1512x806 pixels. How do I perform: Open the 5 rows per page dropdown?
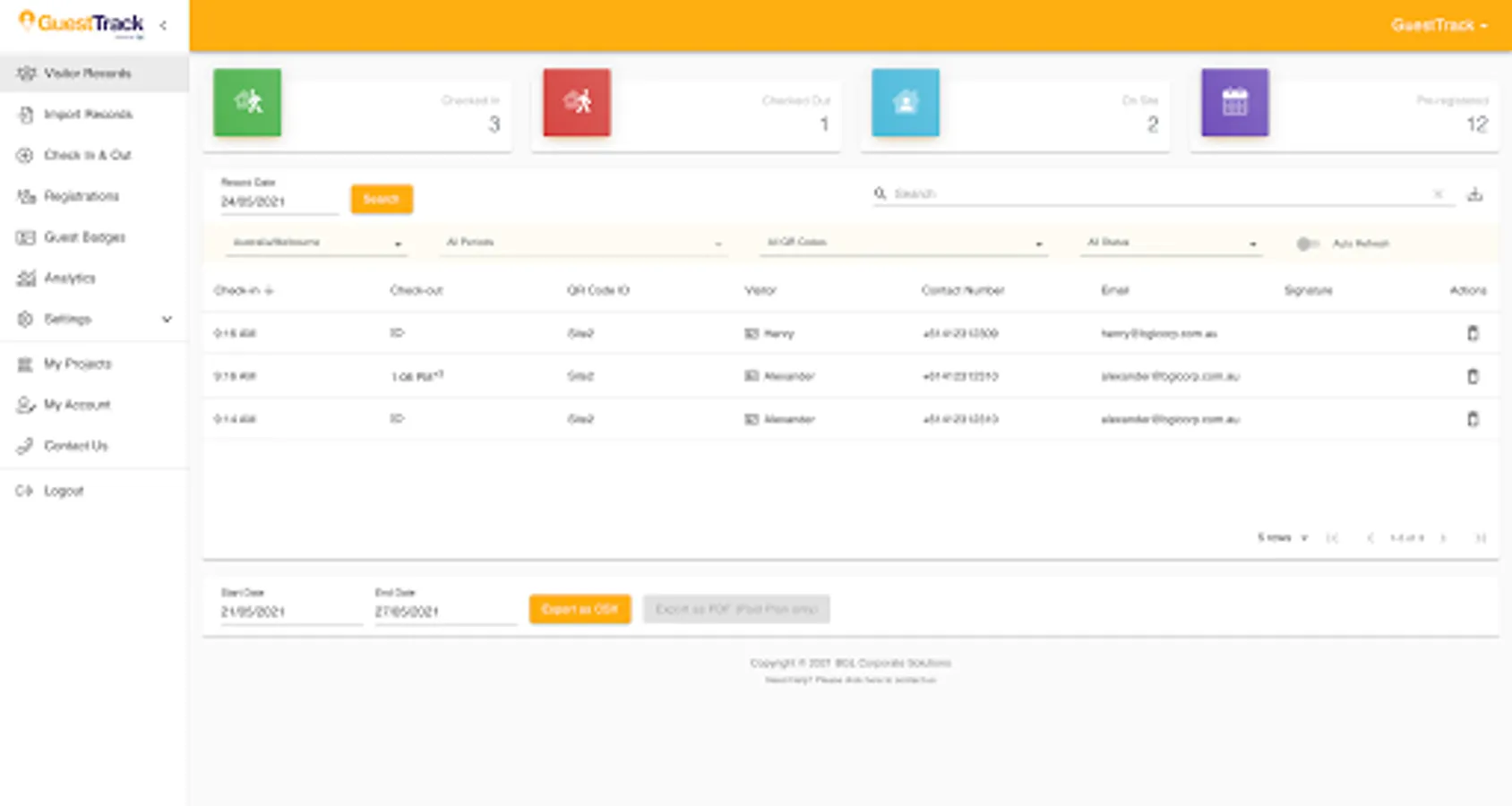(x=1283, y=538)
